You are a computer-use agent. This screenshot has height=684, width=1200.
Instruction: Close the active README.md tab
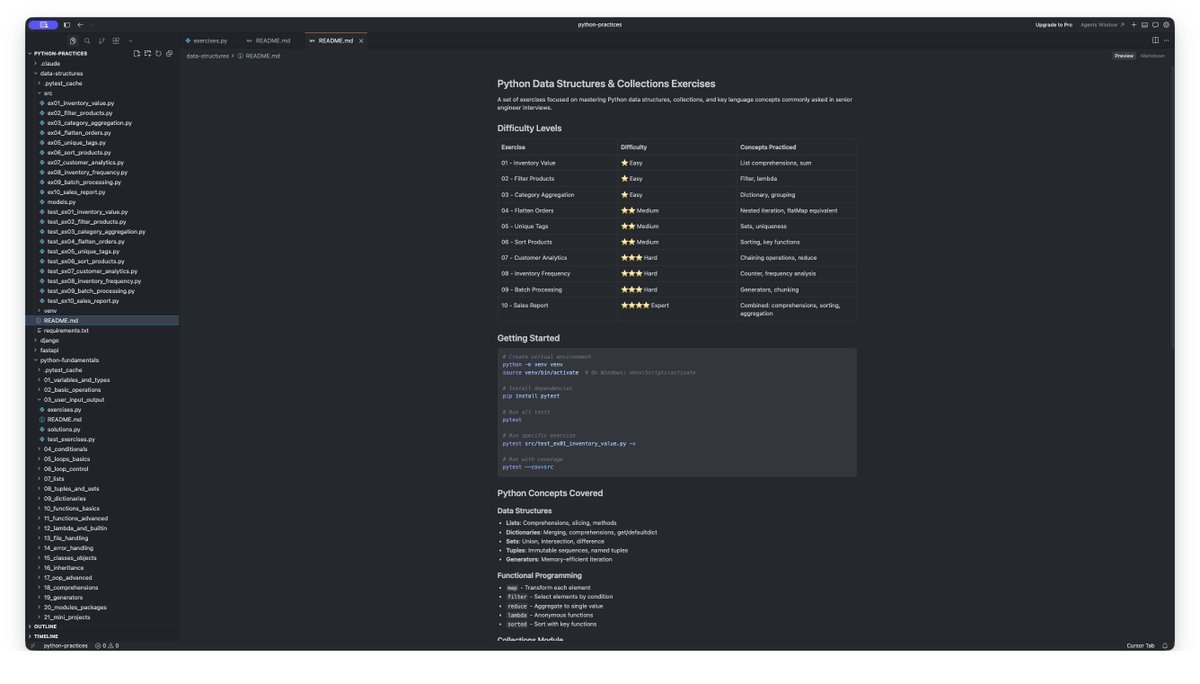[361, 41]
